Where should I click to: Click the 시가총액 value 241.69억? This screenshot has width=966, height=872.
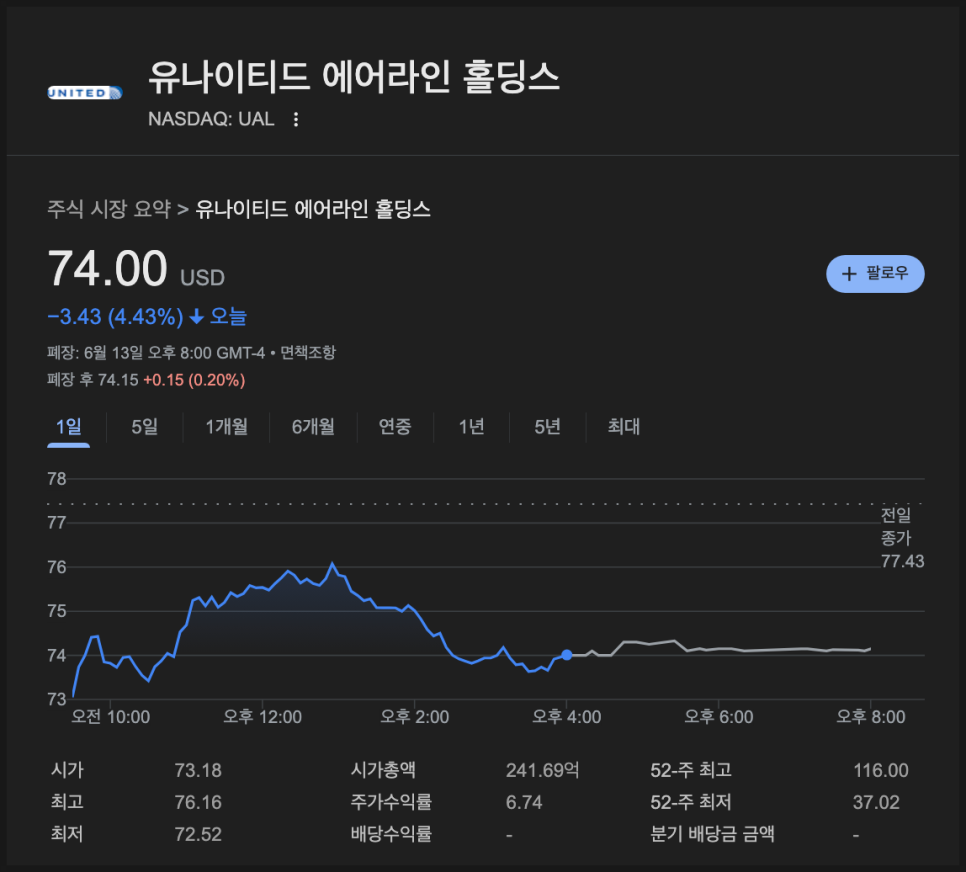point(542,770)
